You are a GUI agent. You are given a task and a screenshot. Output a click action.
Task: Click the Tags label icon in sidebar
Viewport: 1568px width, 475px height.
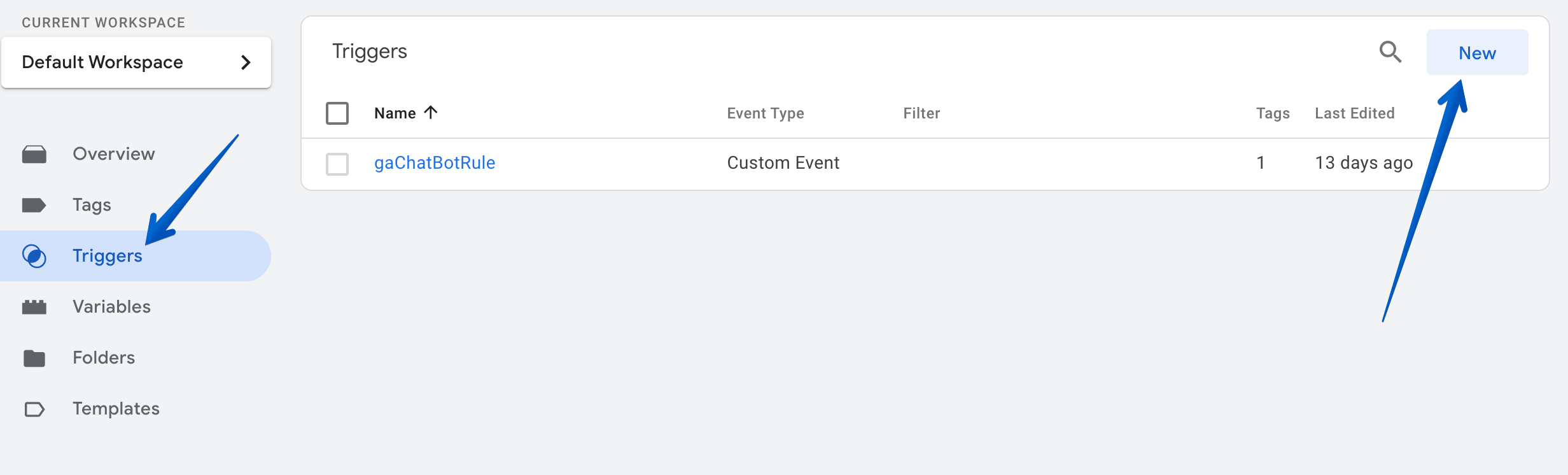coord(34,205)
